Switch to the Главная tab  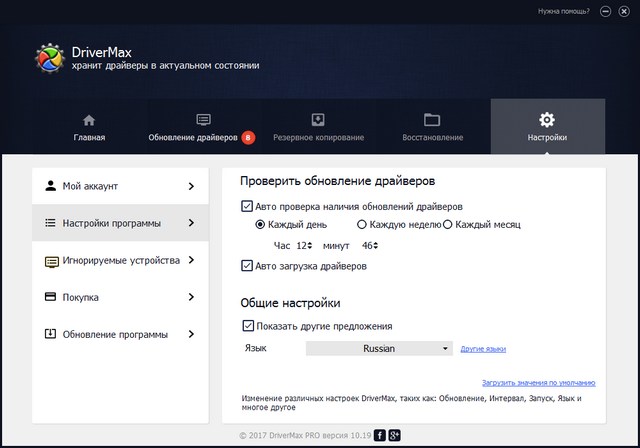[x=89, y=127]
